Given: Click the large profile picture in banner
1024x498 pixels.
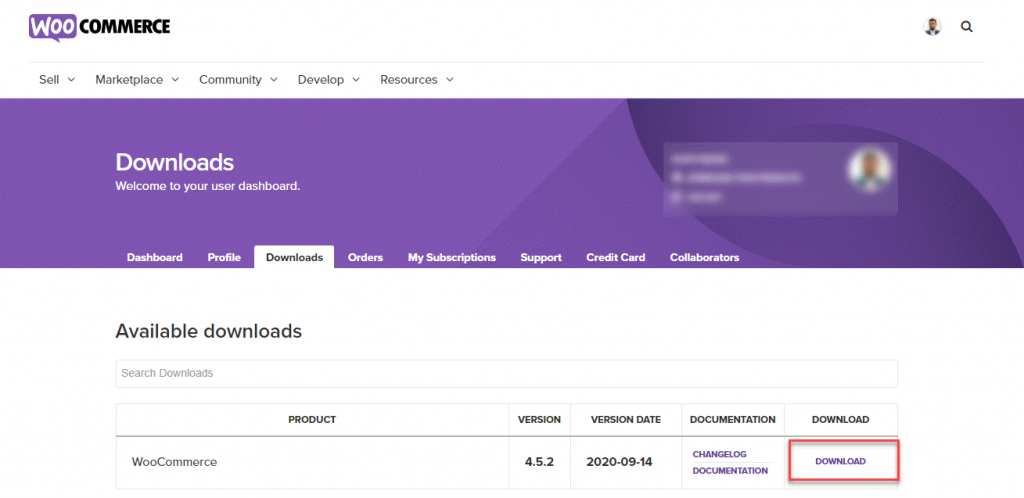Looking at the screenshot, I should click(x=869, y=170).
